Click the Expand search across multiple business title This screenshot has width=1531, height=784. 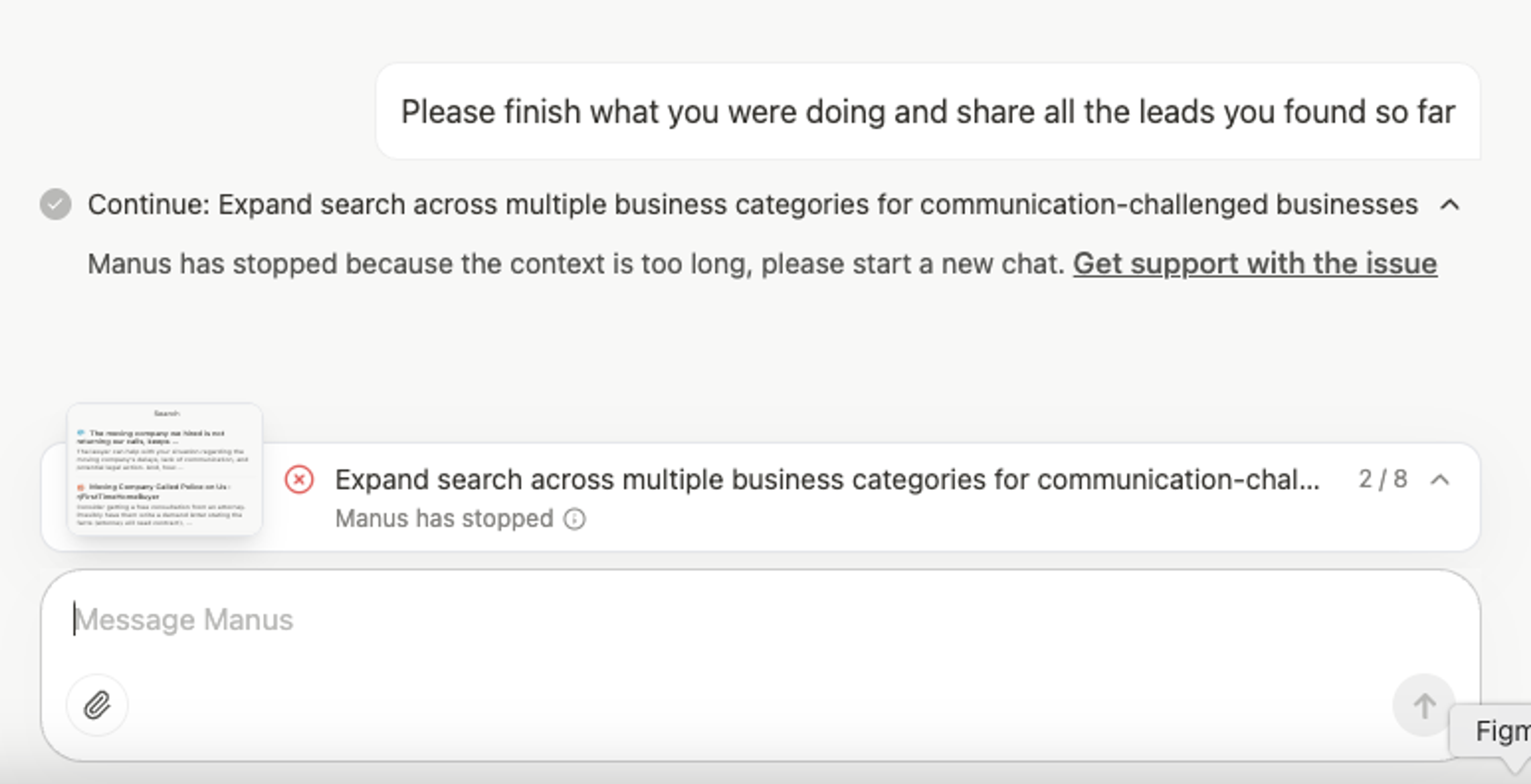pos(827,480)
